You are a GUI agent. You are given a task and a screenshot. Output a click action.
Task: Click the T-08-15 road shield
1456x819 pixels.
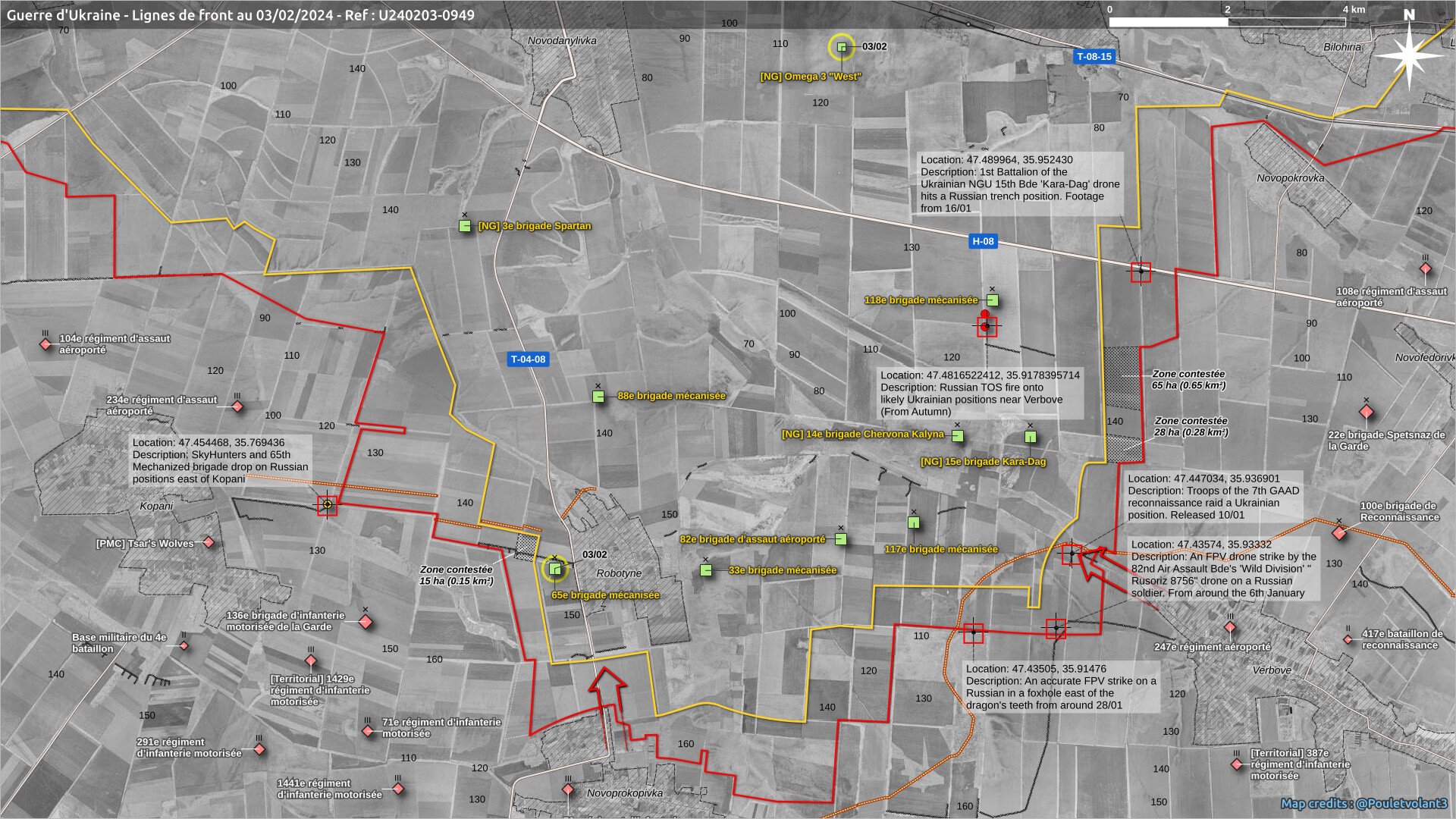click(1094, 57)
